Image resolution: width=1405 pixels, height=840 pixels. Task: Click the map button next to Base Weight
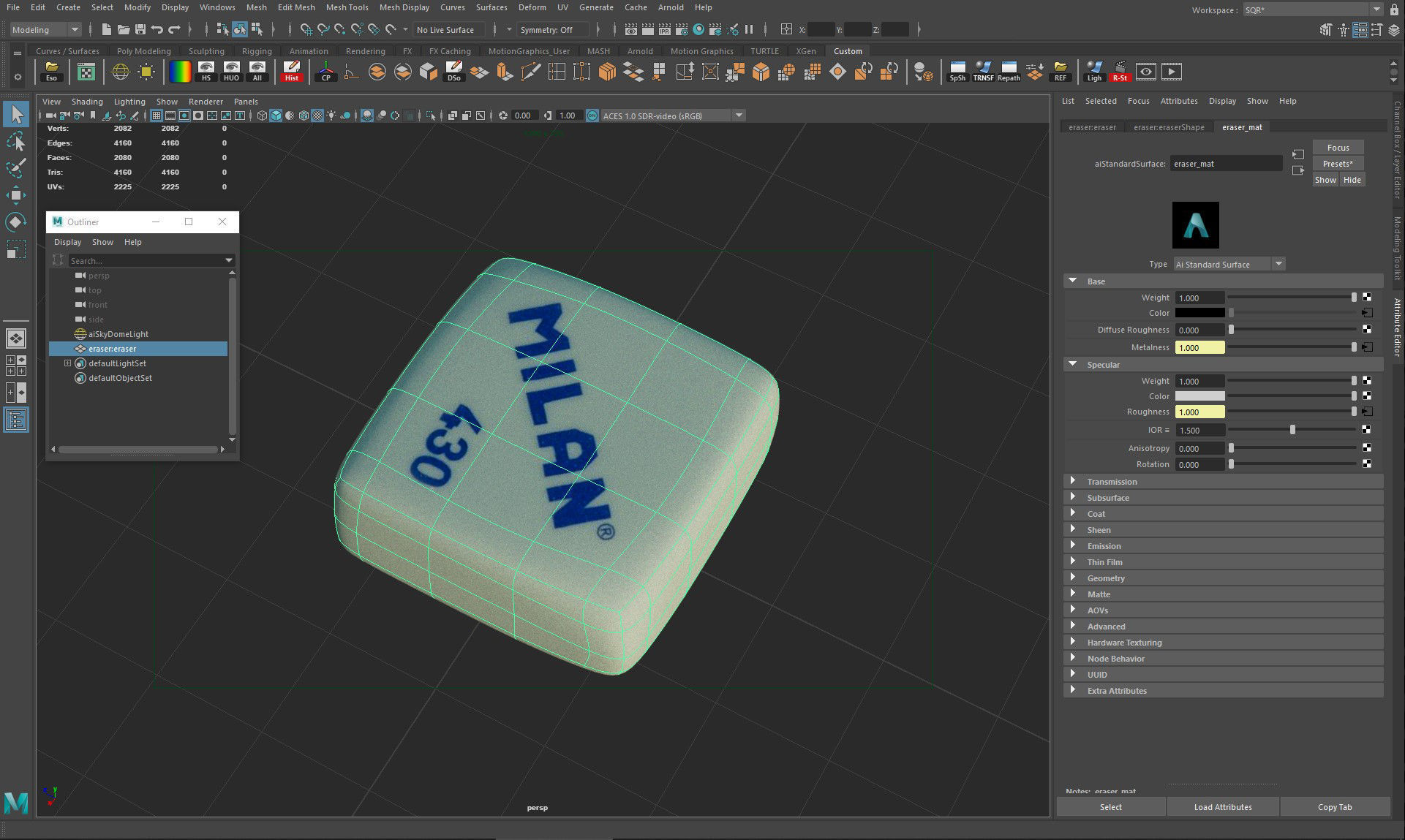[1366, 298]
